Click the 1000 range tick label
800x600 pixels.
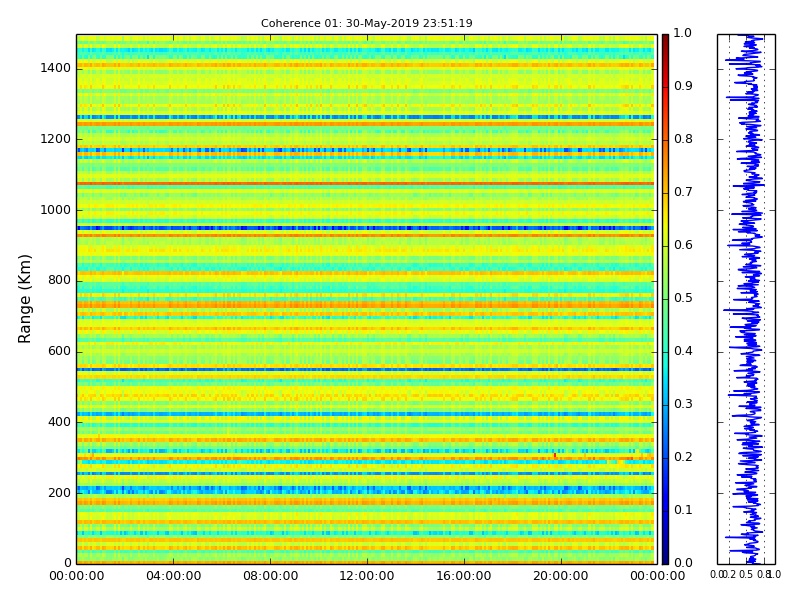click(56, 210)
